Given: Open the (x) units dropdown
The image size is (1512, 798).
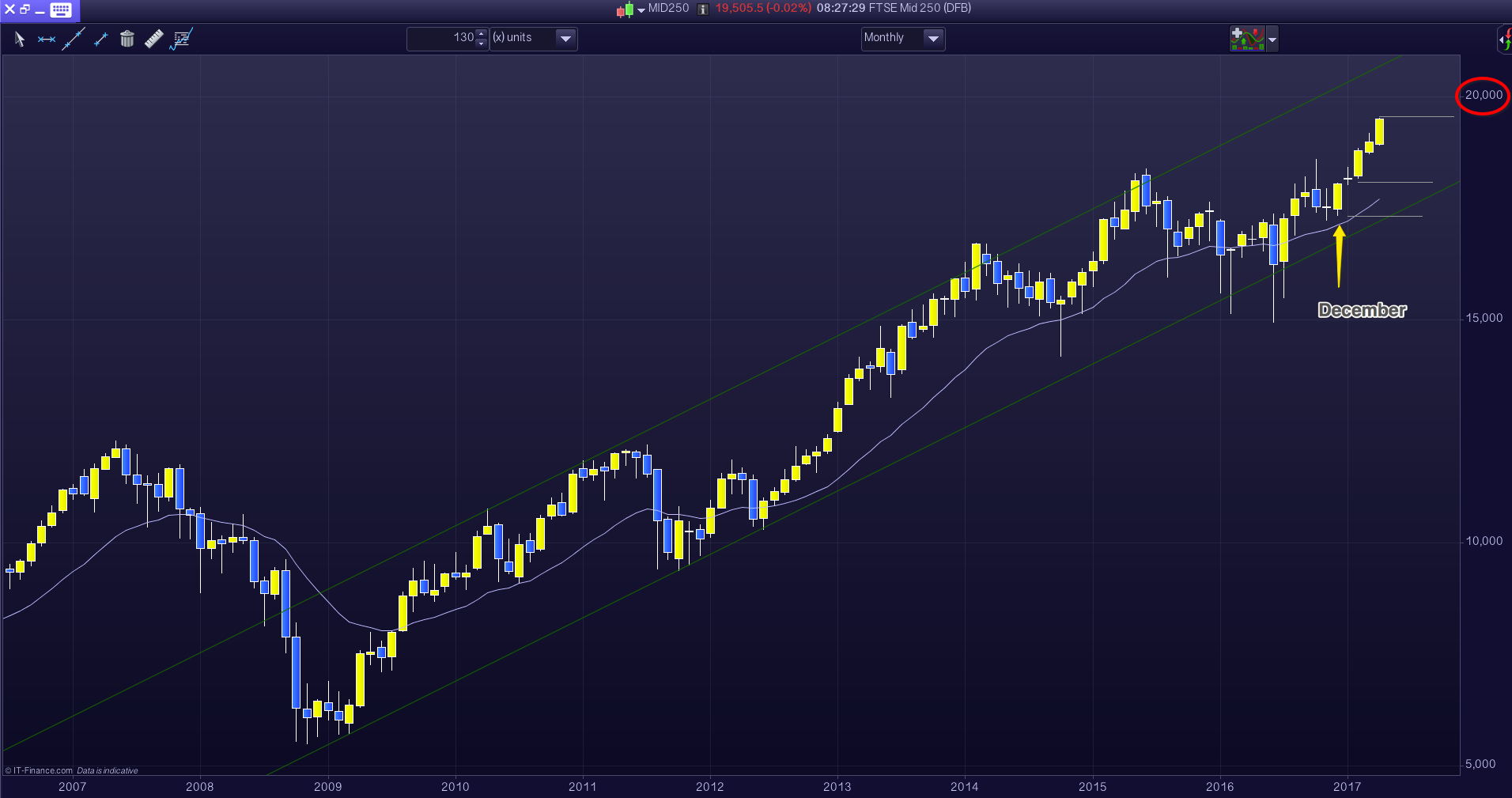Looking at the screenshot, I should (565, 38).
